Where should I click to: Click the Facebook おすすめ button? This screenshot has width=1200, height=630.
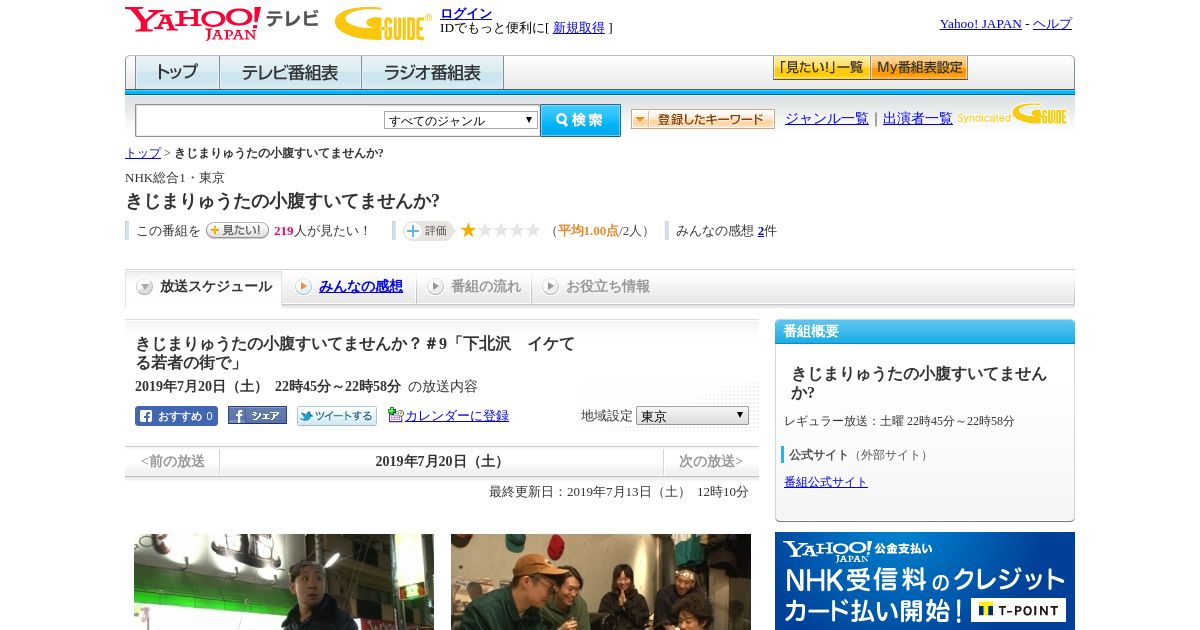pos(176,416)
